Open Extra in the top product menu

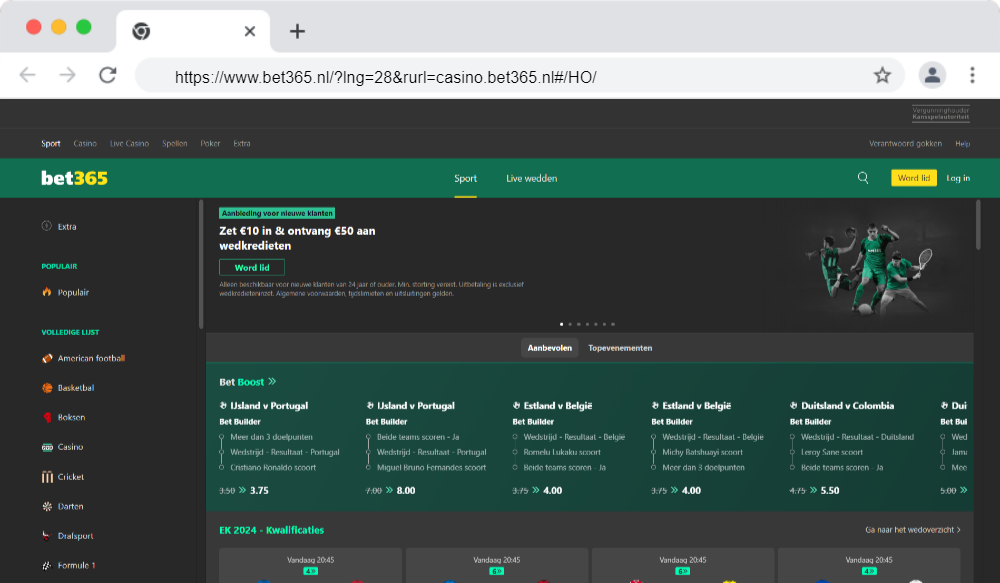click(x=242, y=144)
